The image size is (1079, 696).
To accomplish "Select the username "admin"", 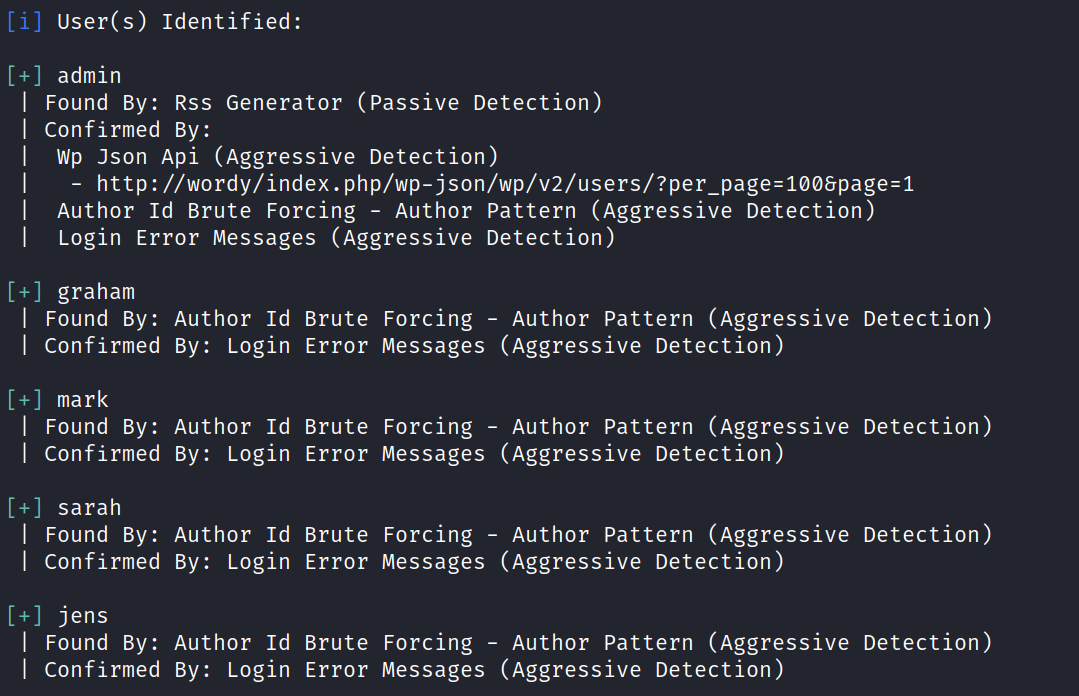I will point(89,75).
